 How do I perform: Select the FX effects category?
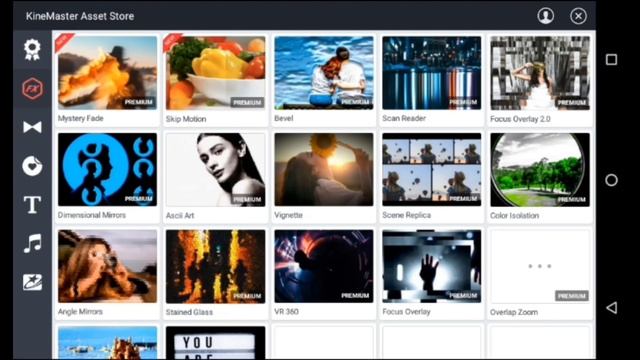click(x=32, y=89)
